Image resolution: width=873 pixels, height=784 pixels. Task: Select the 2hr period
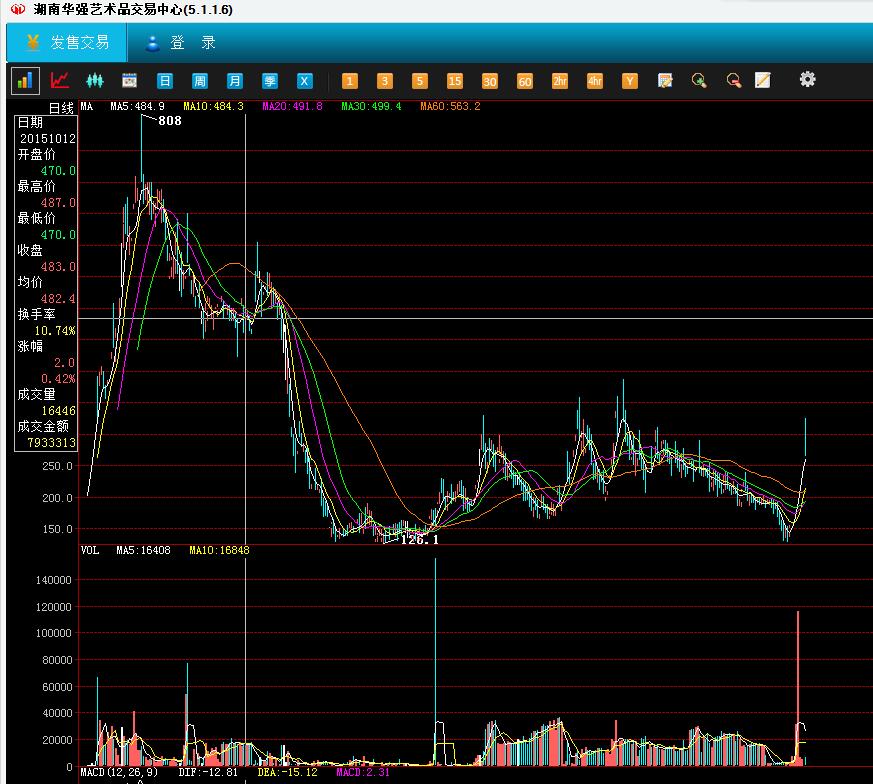click(560, 81)
